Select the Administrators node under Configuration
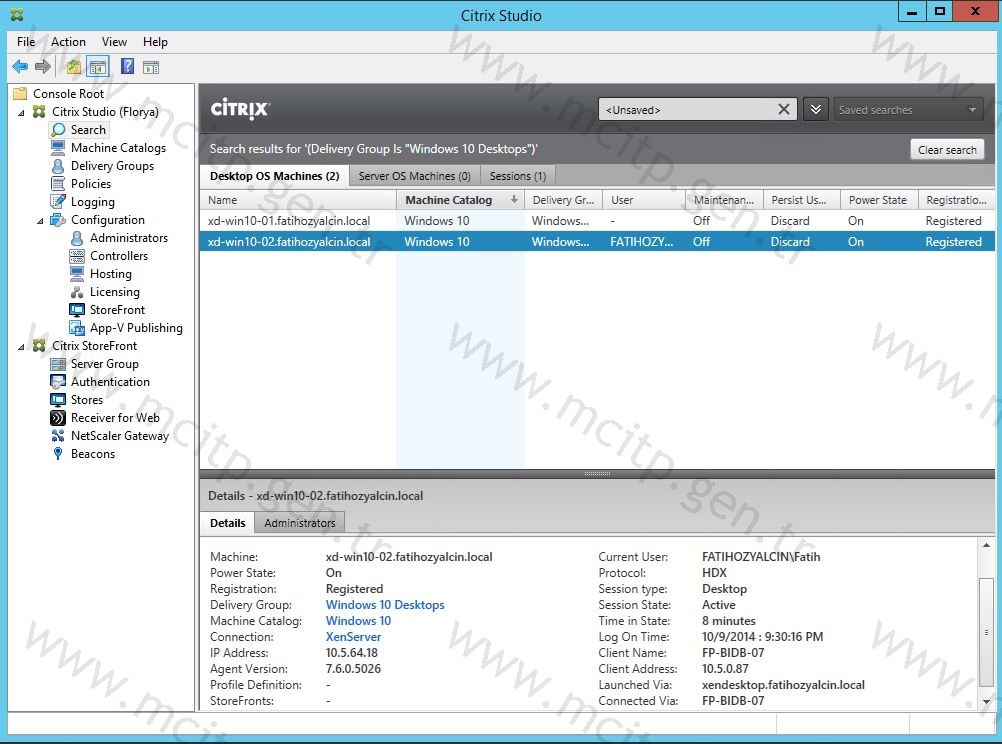This screenshot has height=744, width=1002. (129, 238)
